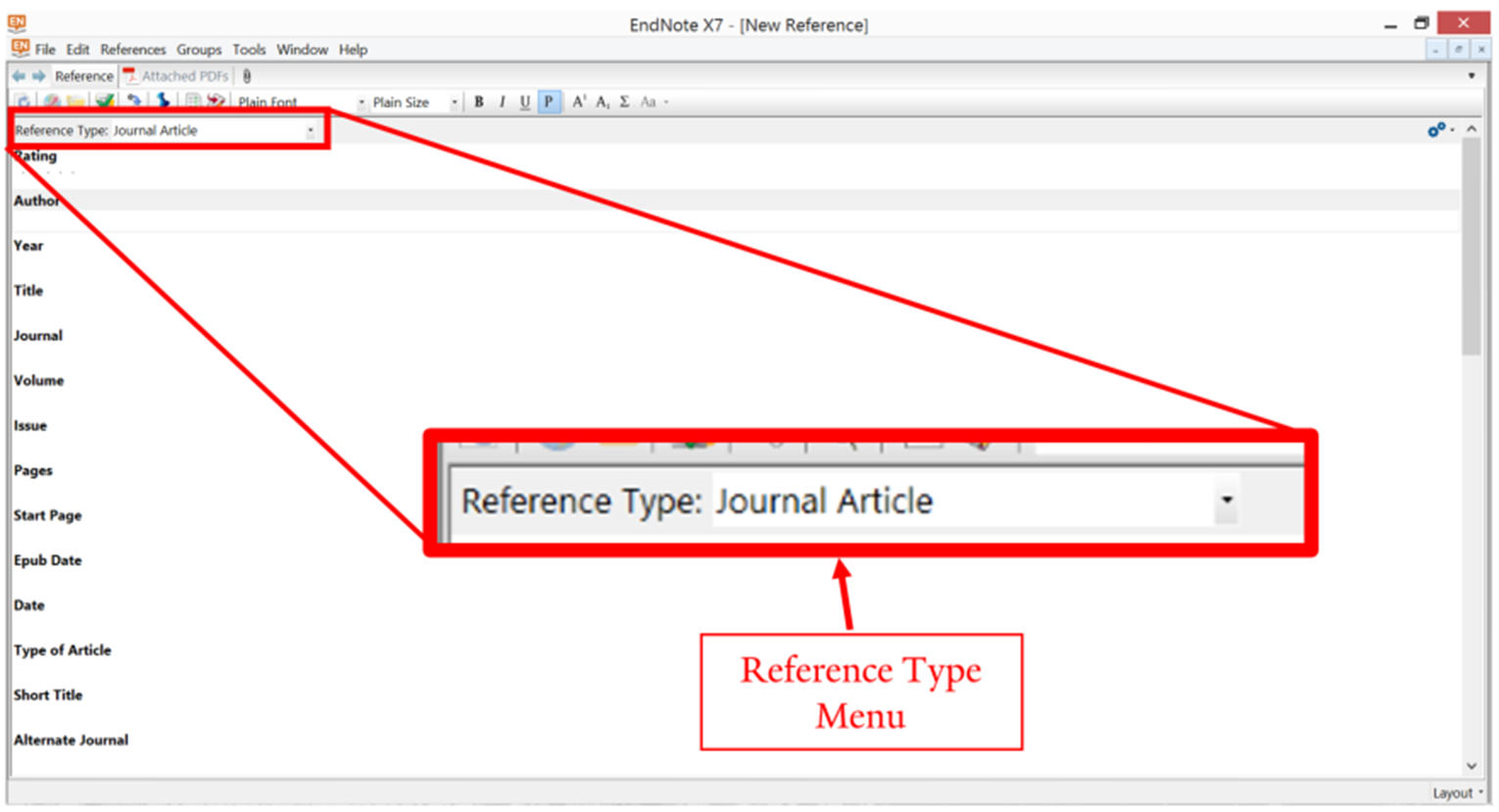Image resolution: width=1499 pixels, height=812 pixels.
Task: Click the EN document icon beside File menu
Action: coord(20,48)
